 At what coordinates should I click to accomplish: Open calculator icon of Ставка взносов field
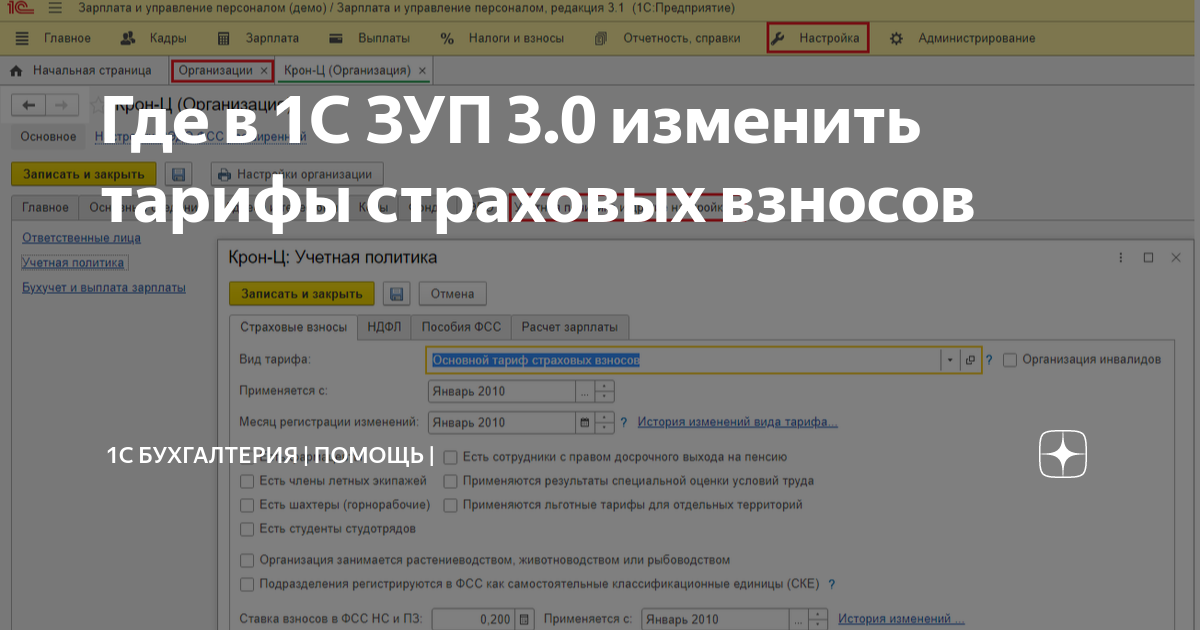tap(526, 619)
